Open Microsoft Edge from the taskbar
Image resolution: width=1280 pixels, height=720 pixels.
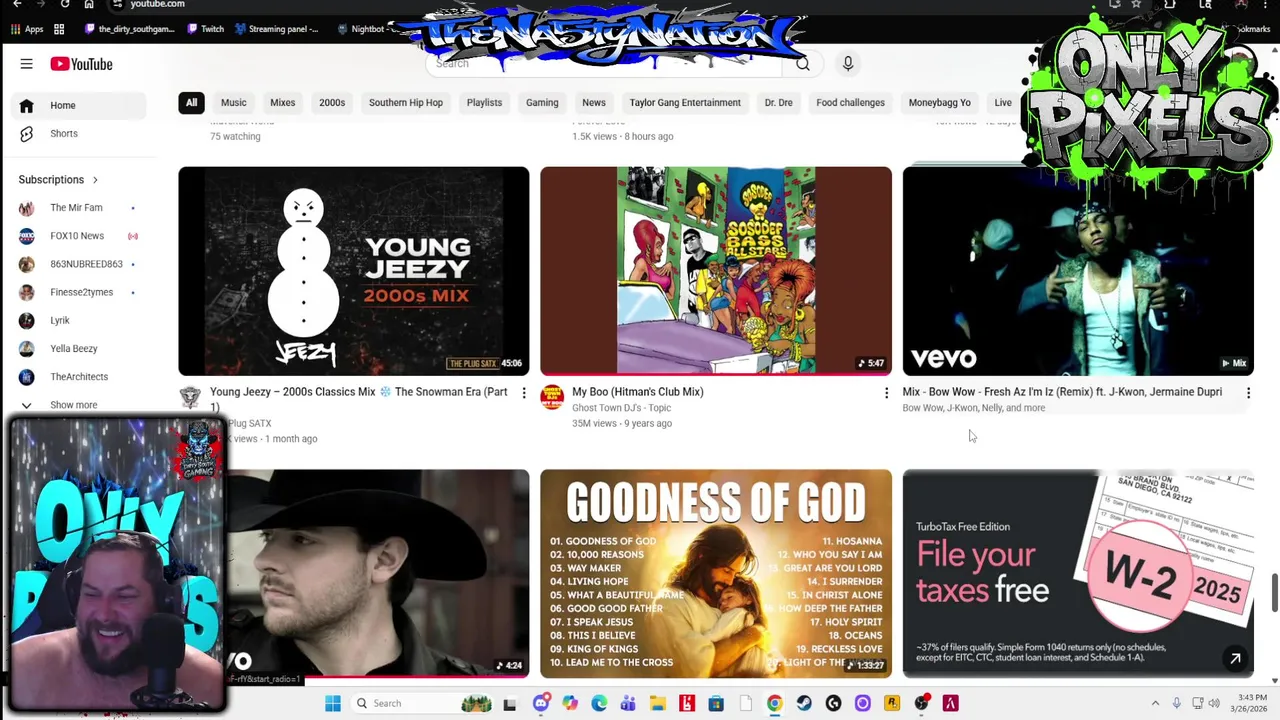click(599, 703)
